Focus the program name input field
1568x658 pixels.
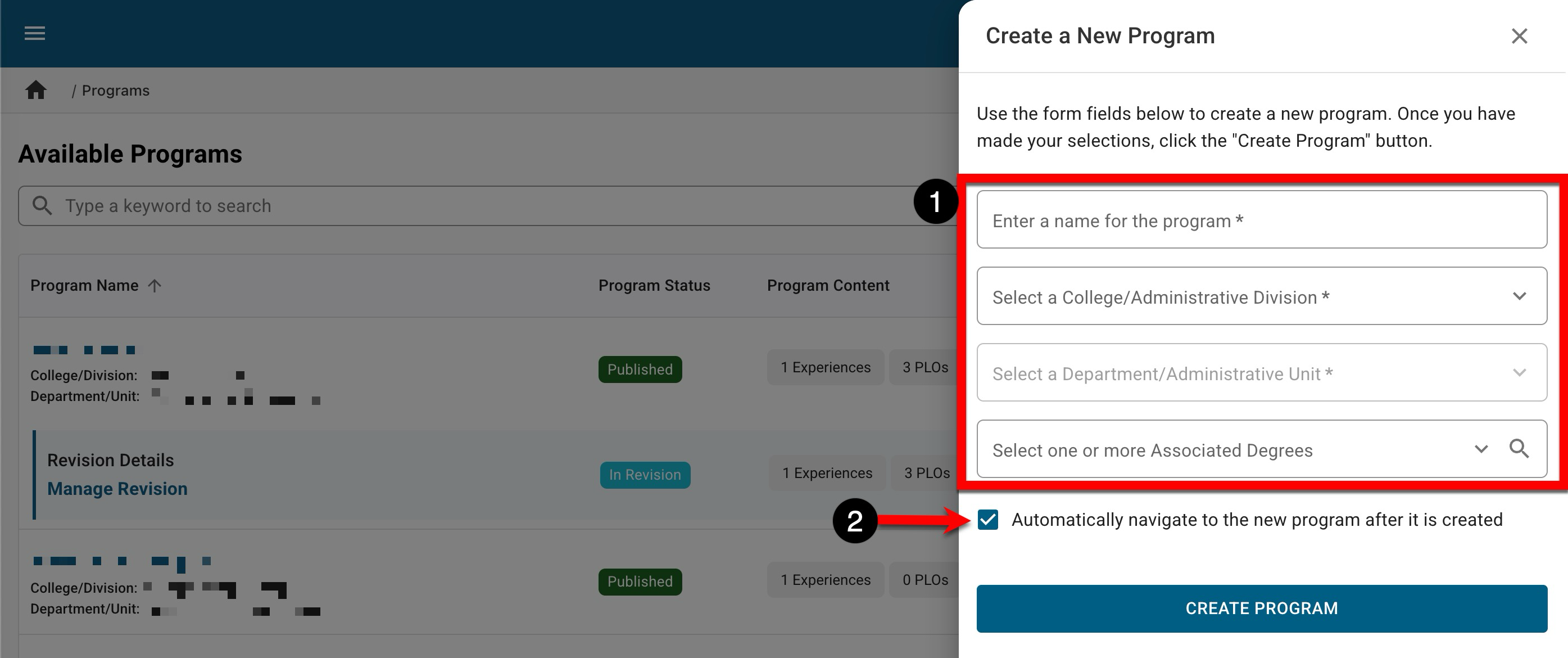1261,220
